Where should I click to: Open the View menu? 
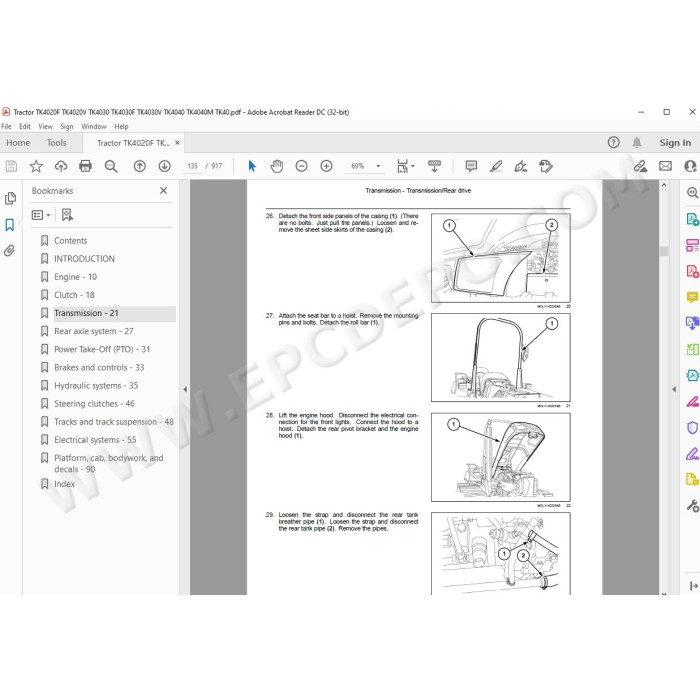tap(46, 127)
